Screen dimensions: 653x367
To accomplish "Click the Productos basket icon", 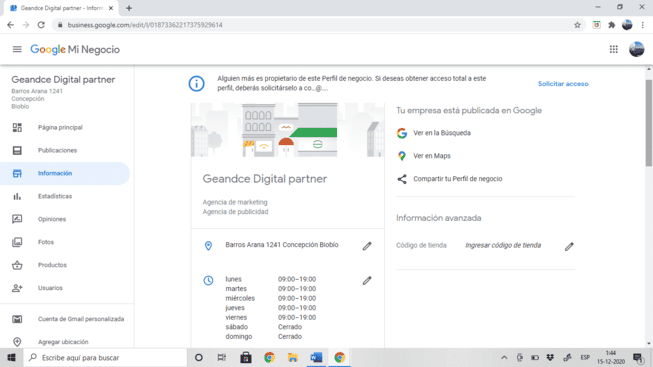I will pos(17,265).
